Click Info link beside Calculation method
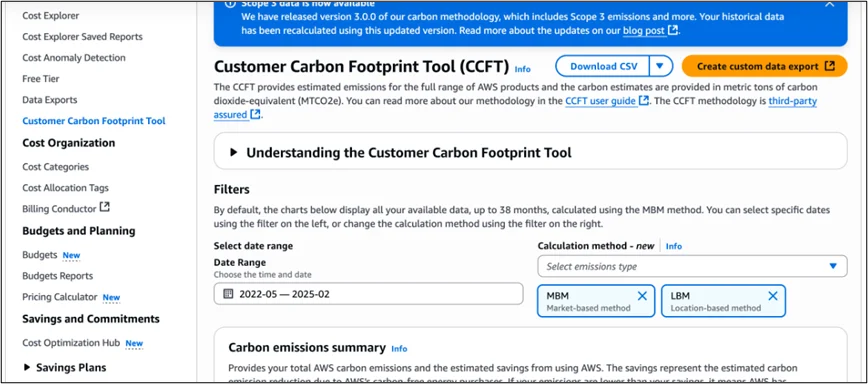The height and width of the screenshot is (384, 868). coord(674,246)
